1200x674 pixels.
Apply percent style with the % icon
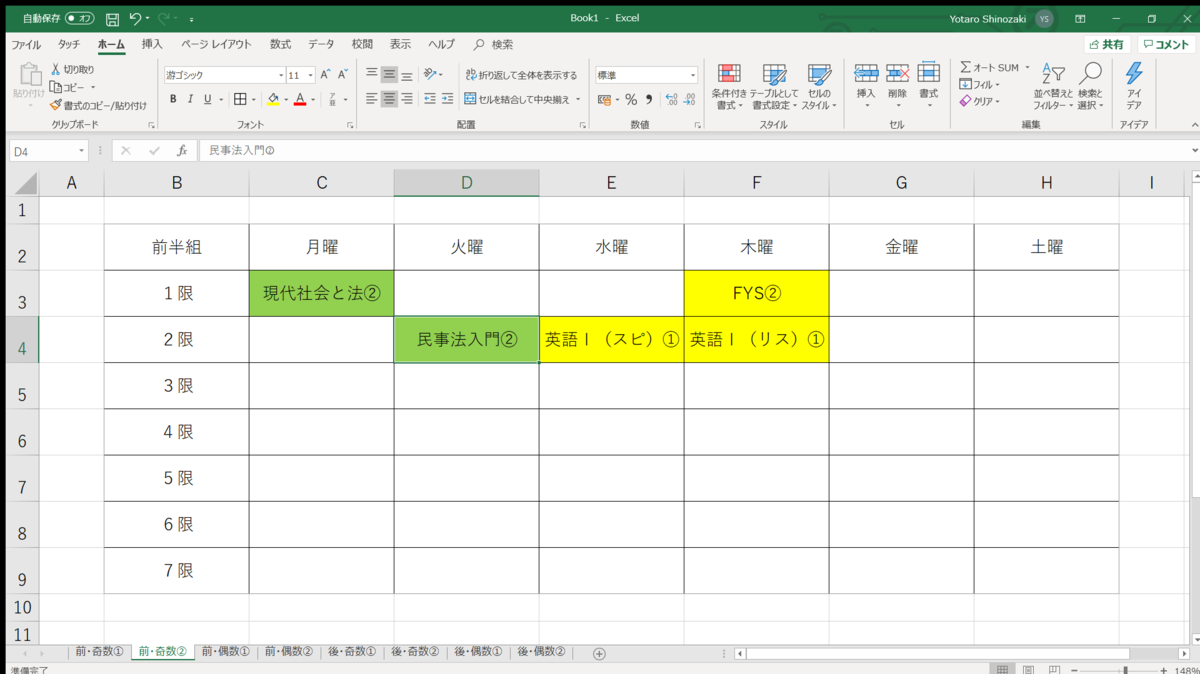(x=631, y=100)
